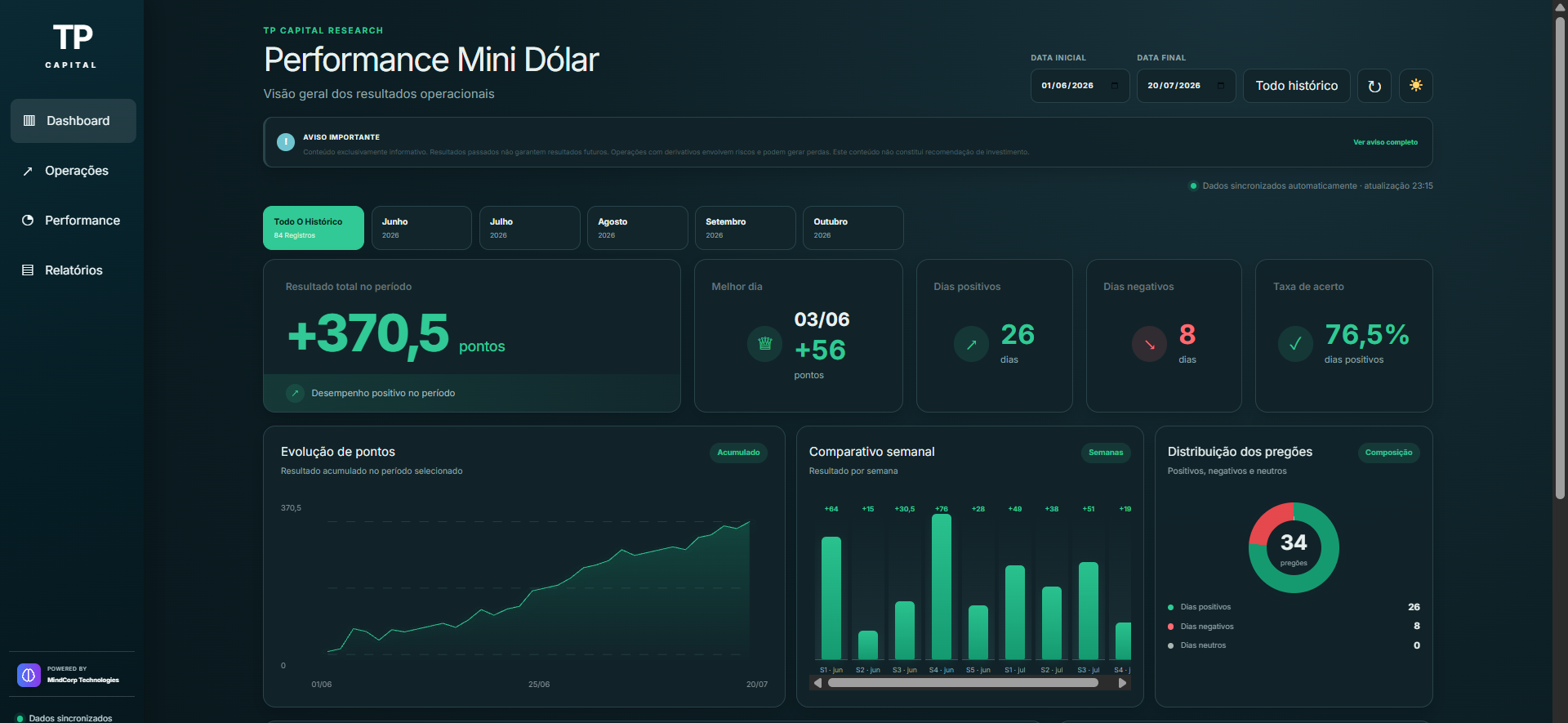This screenshot has height=723, width=1568.
Task: Open Ver aviso completo link
Action: pos(1385,142)
